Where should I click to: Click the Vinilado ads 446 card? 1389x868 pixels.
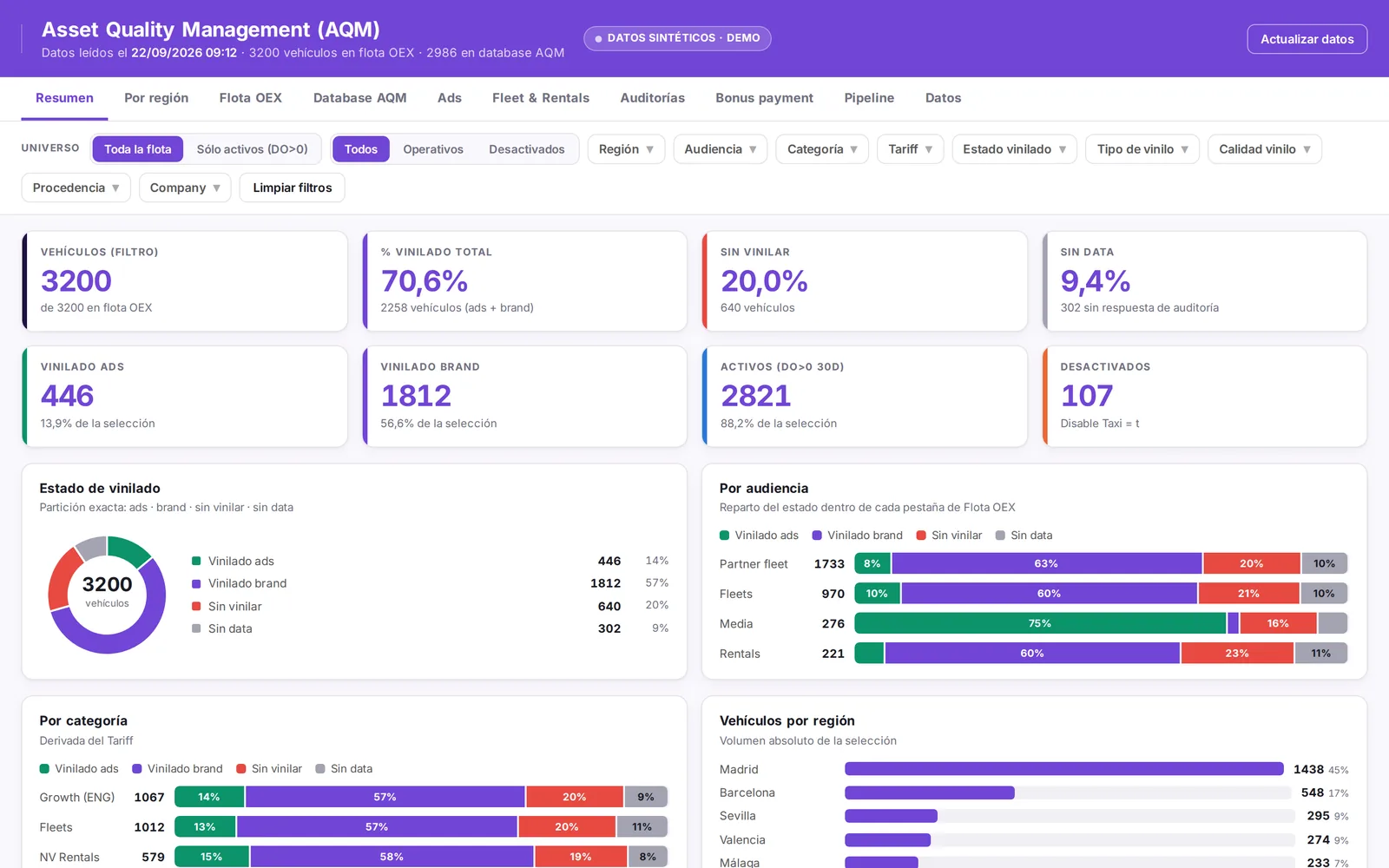pos(185,397)
